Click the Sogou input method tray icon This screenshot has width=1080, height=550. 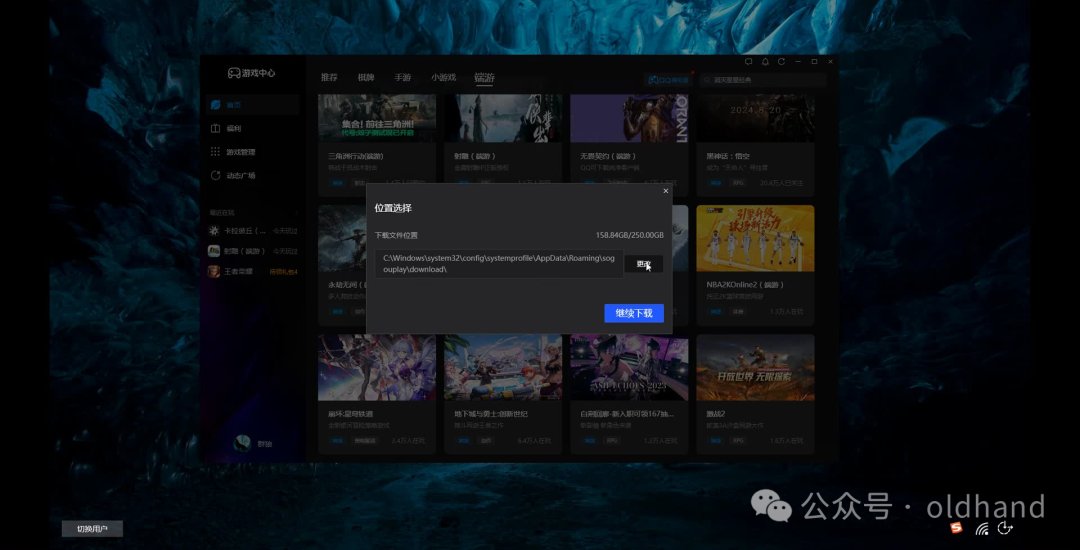coord(956,528)
